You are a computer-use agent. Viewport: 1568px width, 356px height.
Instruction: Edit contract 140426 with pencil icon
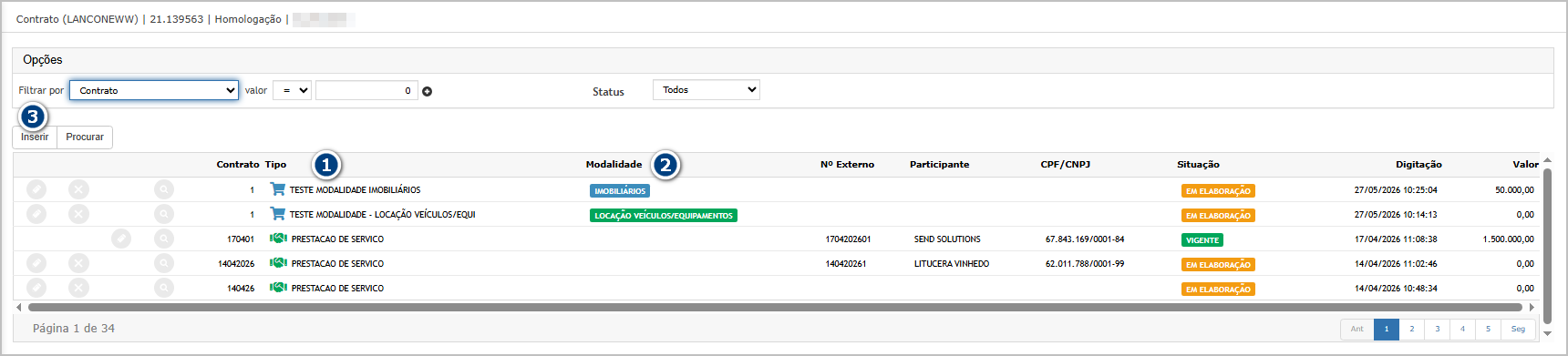pos(36,288)
